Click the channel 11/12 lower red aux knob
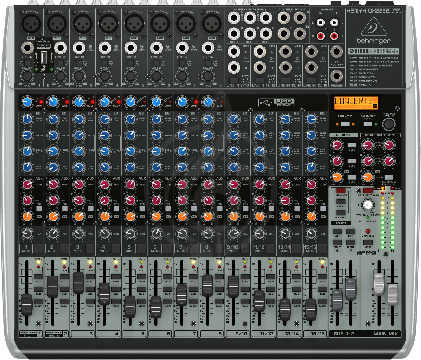 point(260,200)
